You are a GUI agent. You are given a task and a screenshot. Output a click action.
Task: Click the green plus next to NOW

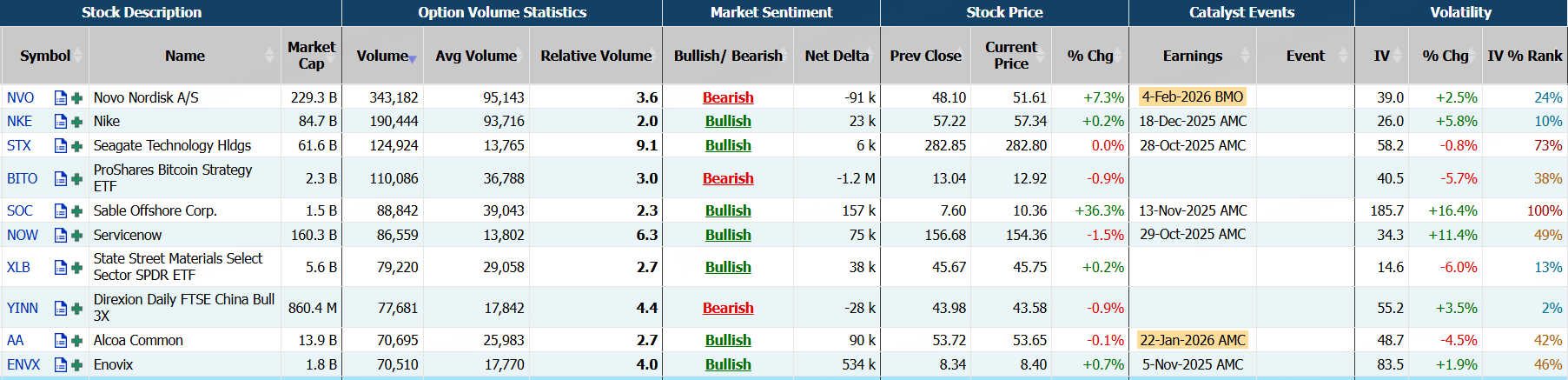click(76, 236)
